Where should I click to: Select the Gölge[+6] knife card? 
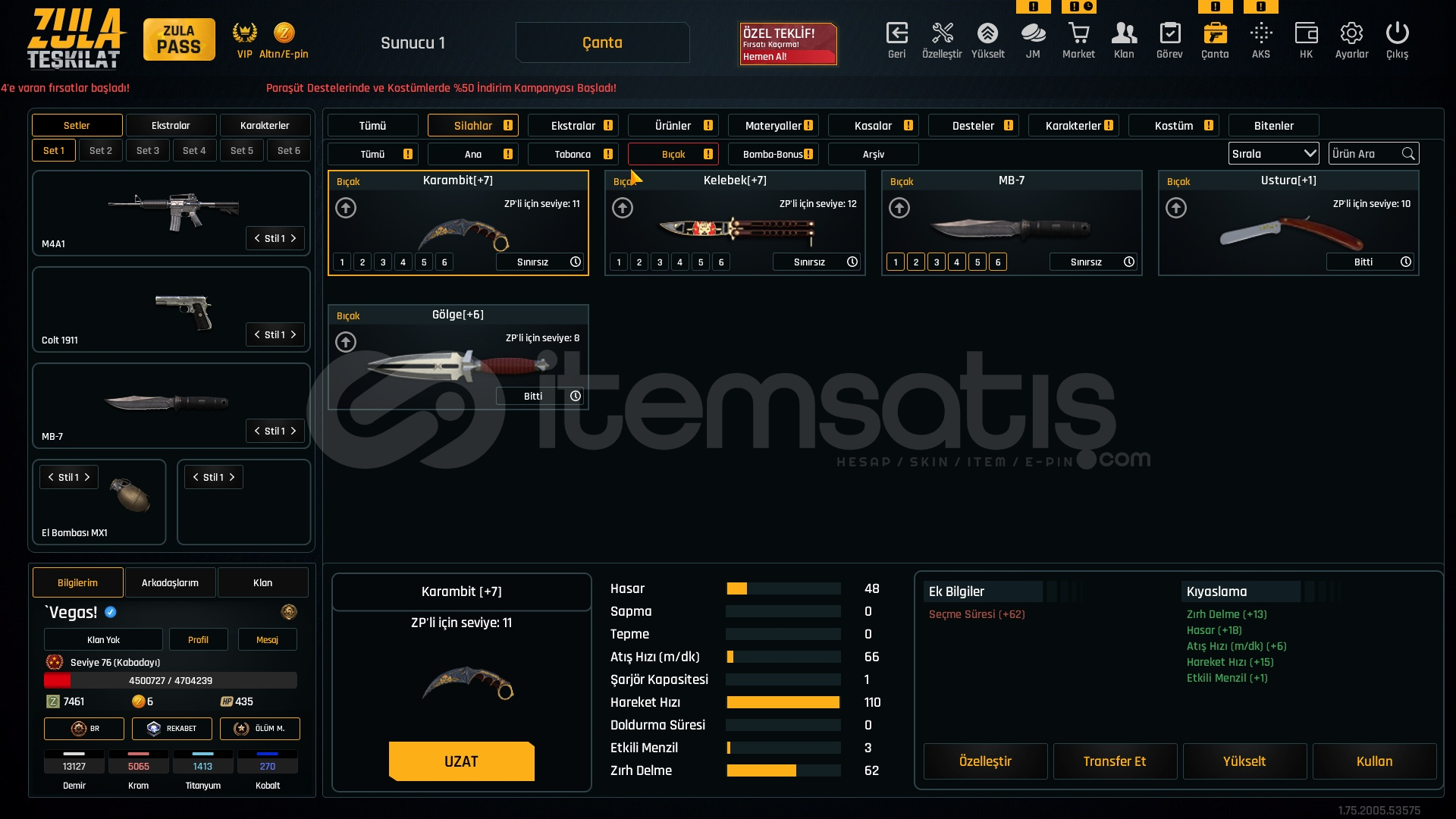click(458, 357)
